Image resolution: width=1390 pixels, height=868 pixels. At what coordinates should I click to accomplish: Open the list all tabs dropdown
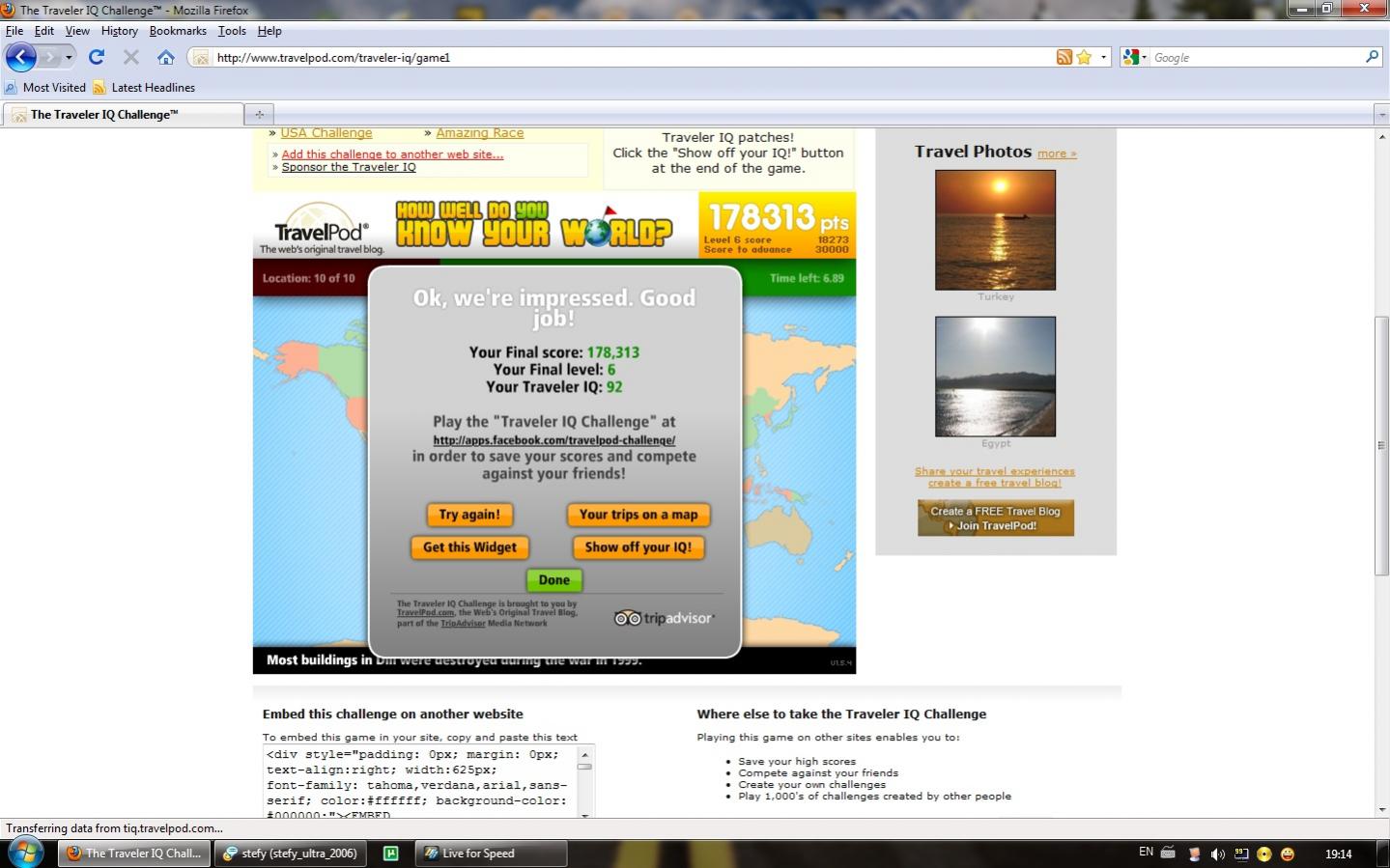click(1381, 114)
